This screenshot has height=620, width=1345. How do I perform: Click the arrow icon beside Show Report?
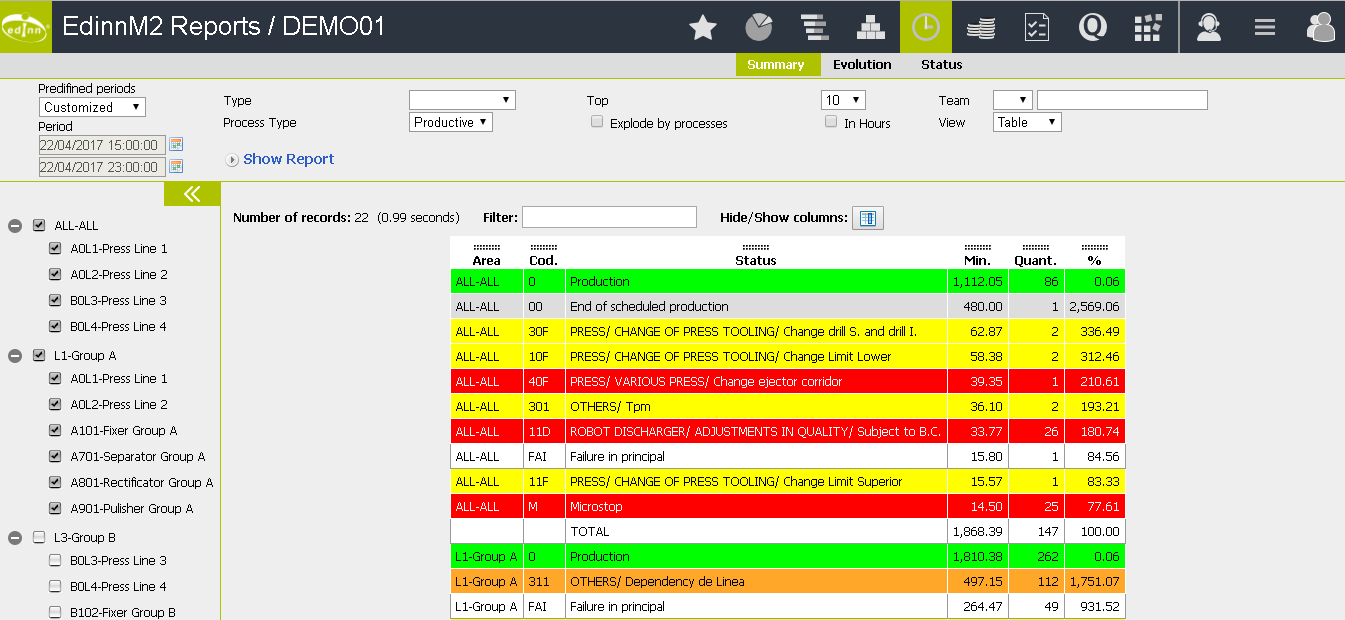pos(232,160)
